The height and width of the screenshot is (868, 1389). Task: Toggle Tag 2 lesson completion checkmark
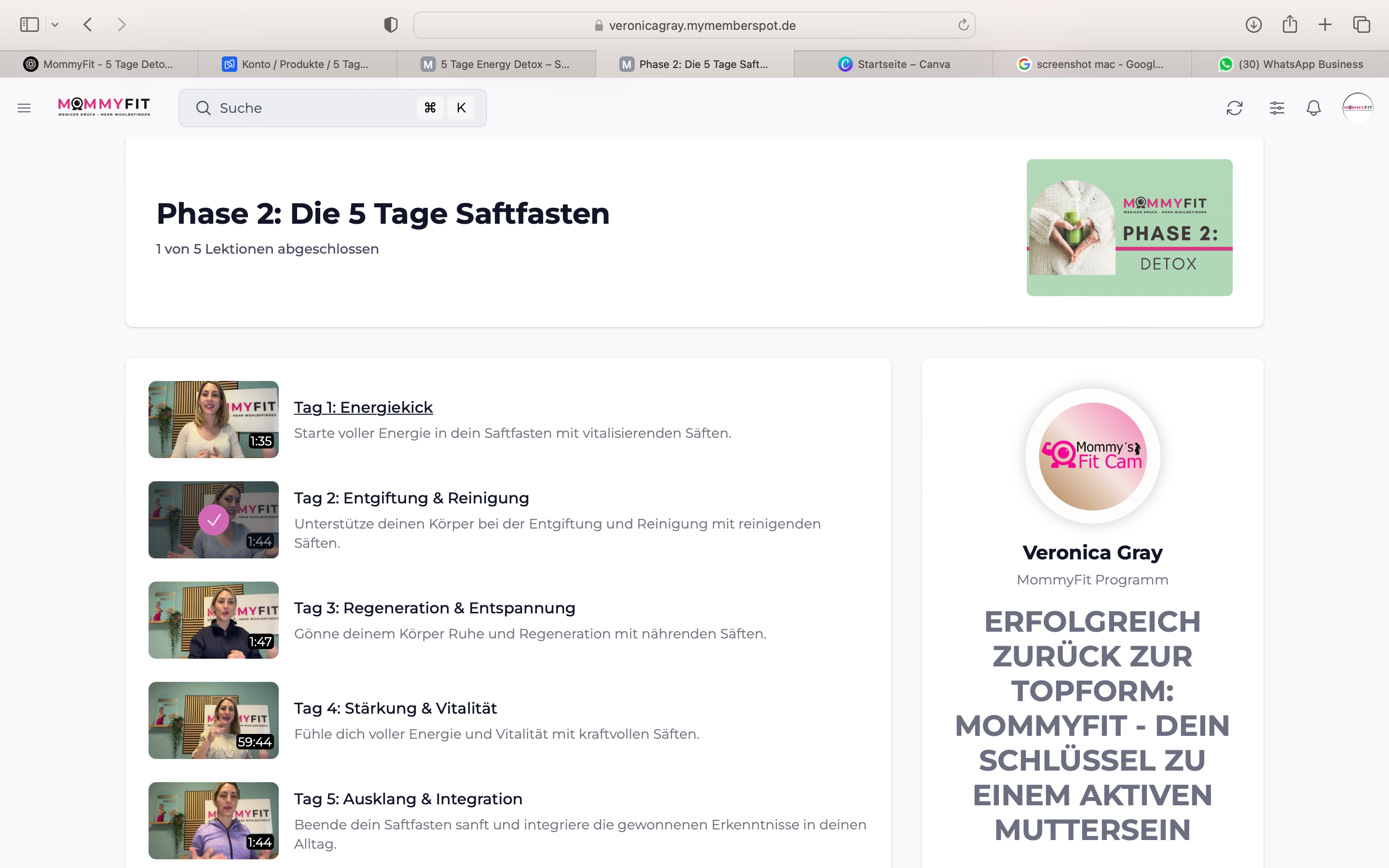click(214, 520)
